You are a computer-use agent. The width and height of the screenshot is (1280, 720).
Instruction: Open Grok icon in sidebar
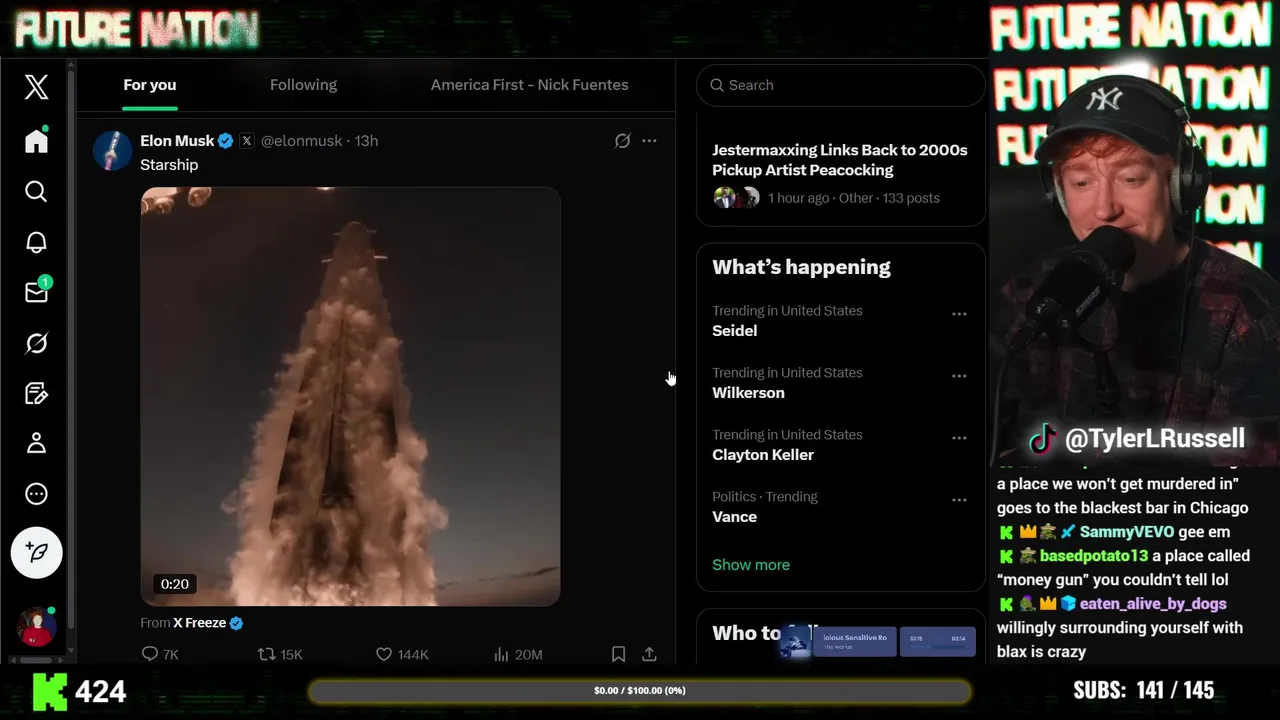[x=36, y=343]
